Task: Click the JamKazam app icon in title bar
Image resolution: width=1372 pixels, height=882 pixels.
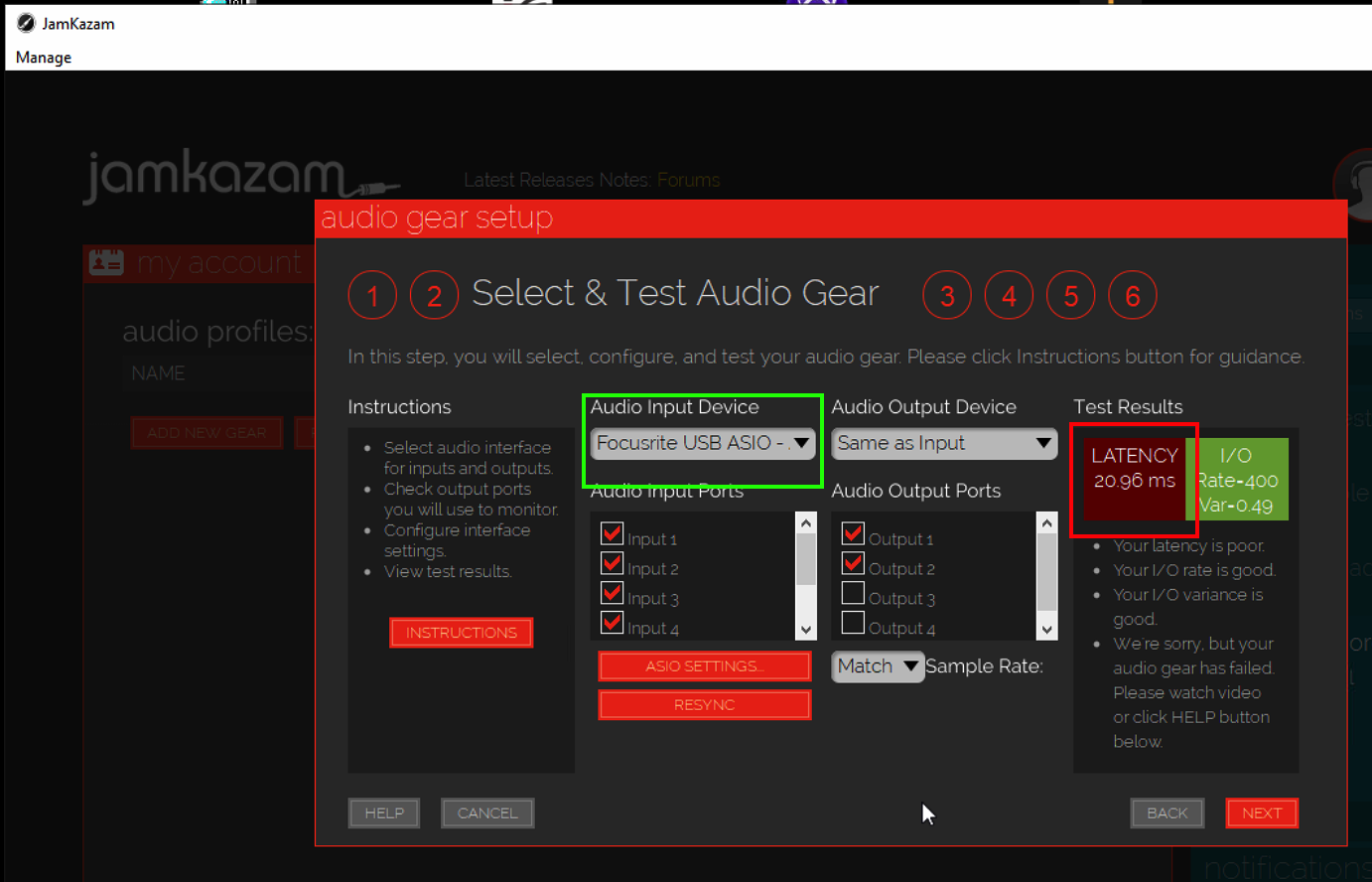Action: 26,23
